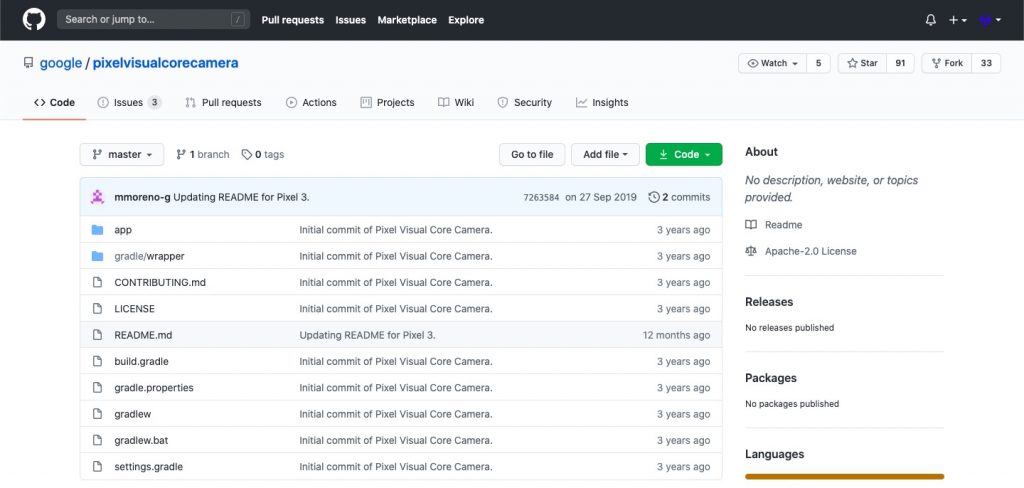
Task: Open the pixelvisualcorecamera repository link
Action: [x=165, y=63]
